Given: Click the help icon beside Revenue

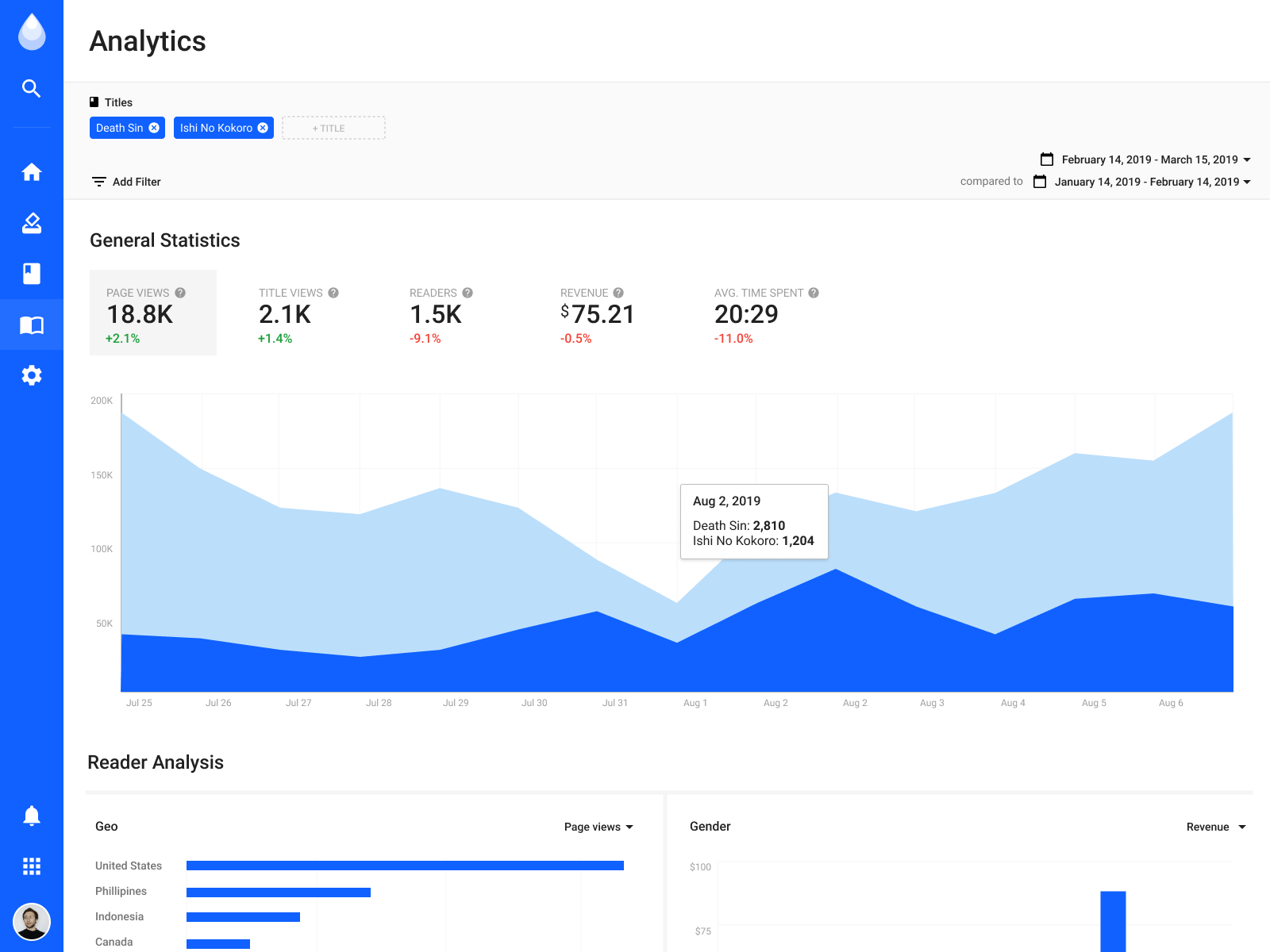Looking at the screenshot, I should (618, 293).
